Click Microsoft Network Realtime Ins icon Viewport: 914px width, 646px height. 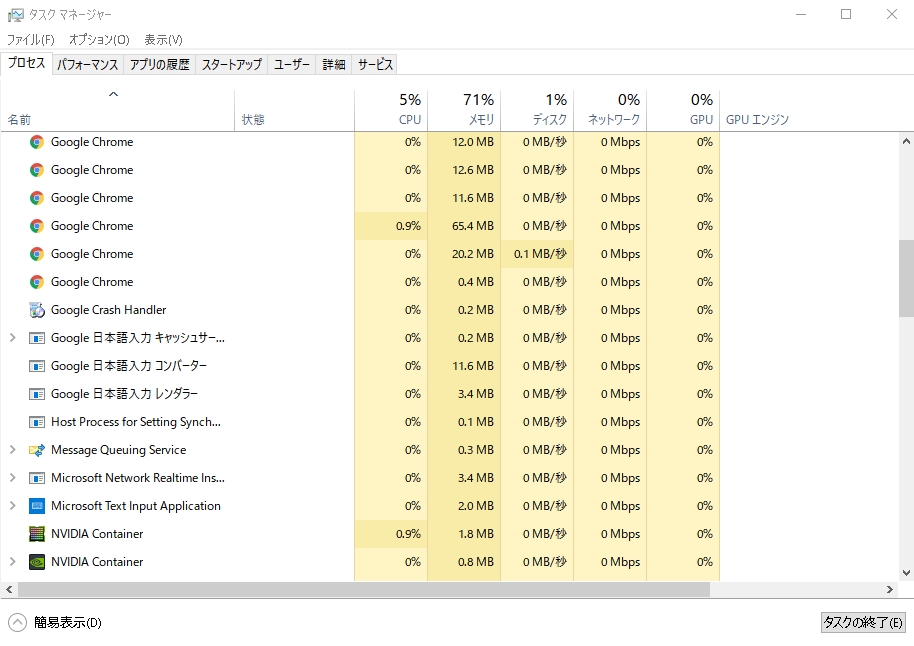pos(37,478)
